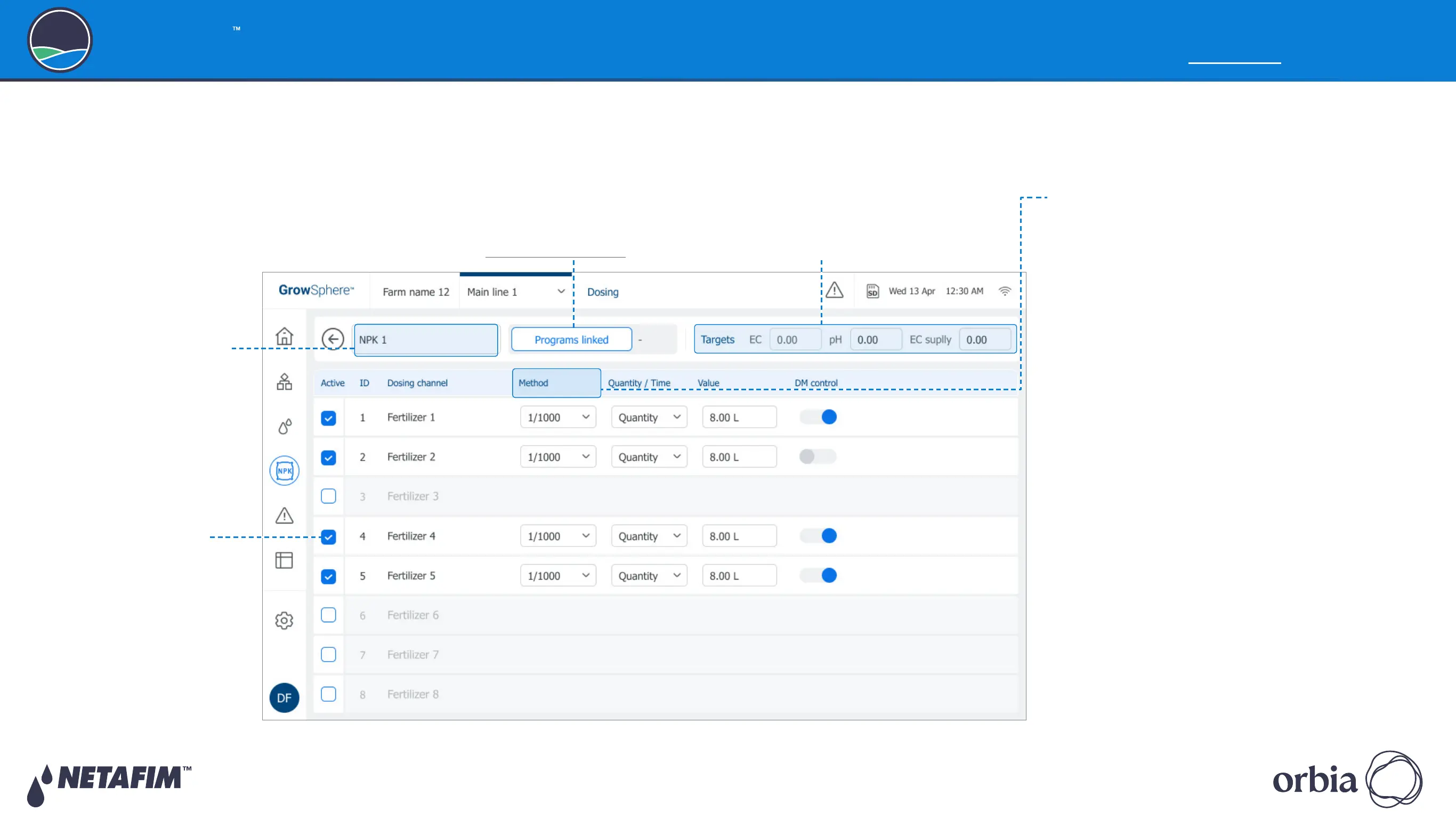This screenshot has height=819, width=1456.
Task: Check Active for Fertilizer 8
Action: pyautogui.click(x=328, y=694)
